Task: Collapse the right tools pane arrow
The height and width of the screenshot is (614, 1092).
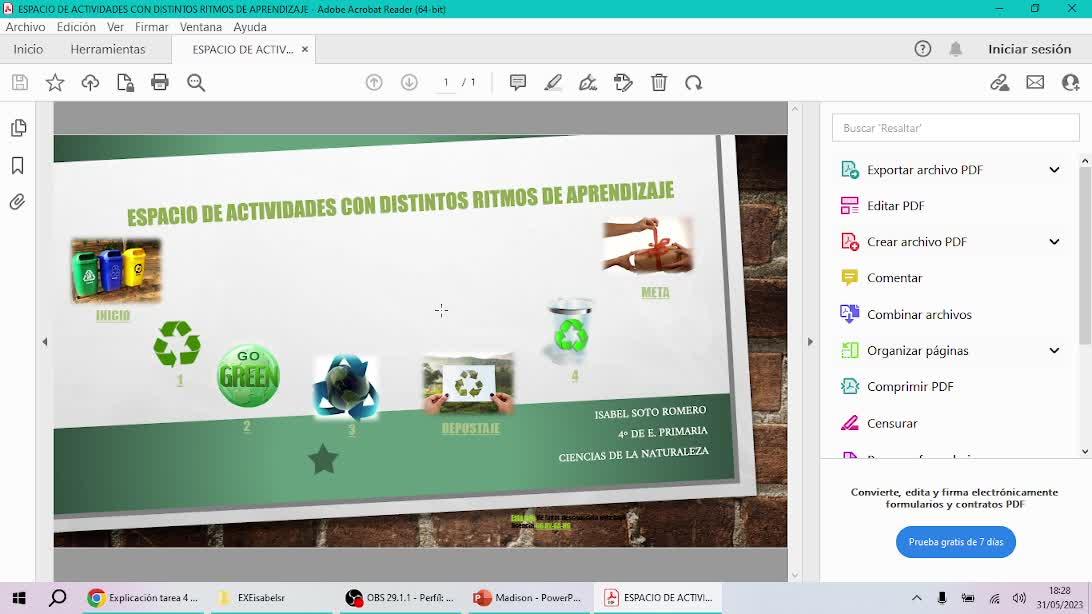Action: [x=810, y=342]
